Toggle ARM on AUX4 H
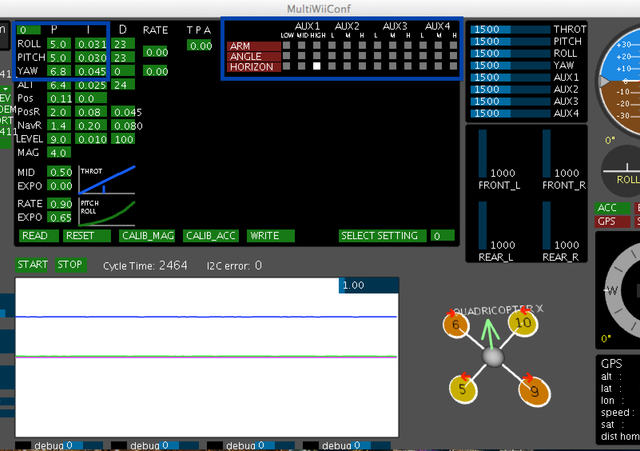Image resolution: width=640 pixels, height=451 pixels. (453, 45)
